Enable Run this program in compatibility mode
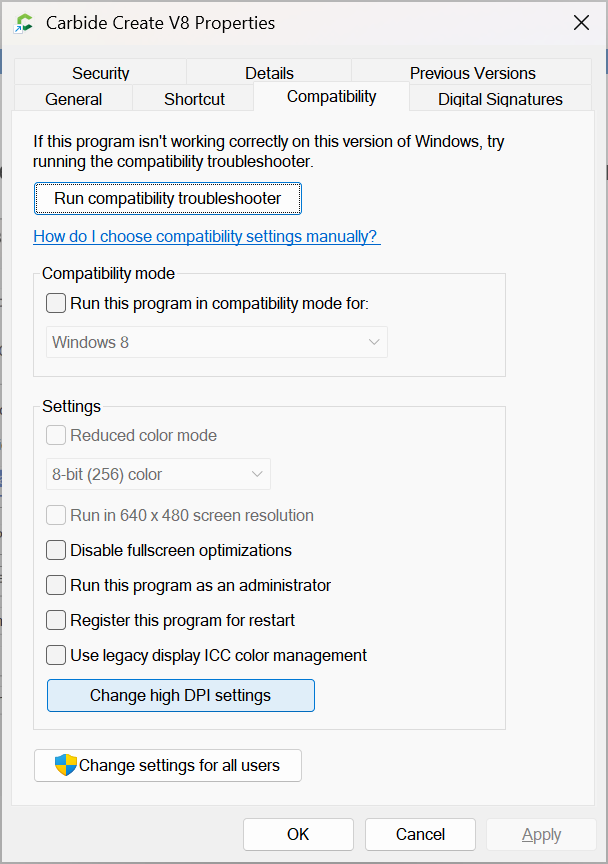Image resolution: width=608 pixels, height=864 pixels. pyautogui.click(x=57, y=303)
